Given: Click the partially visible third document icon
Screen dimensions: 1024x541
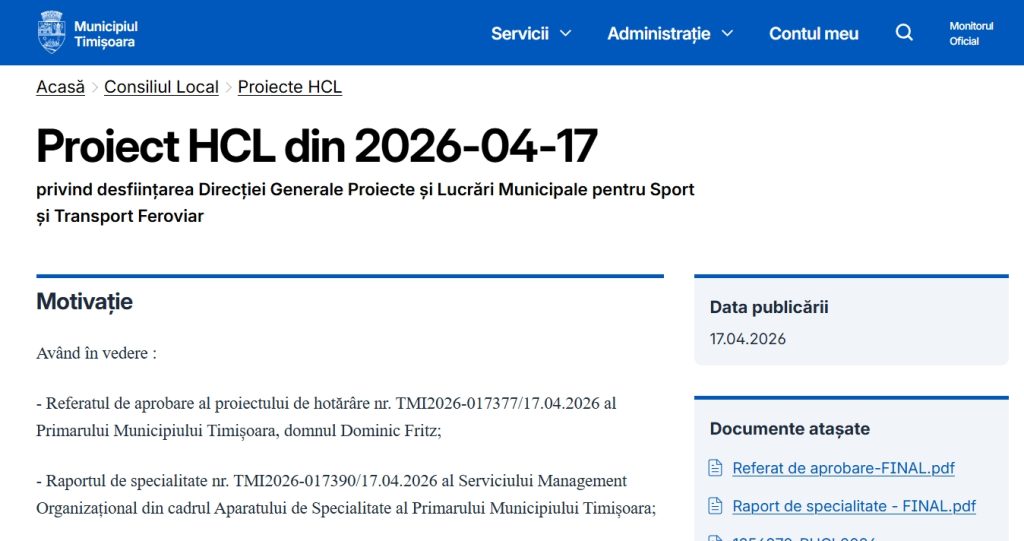Looking at the screenshot, I should [x=715, y=538].
